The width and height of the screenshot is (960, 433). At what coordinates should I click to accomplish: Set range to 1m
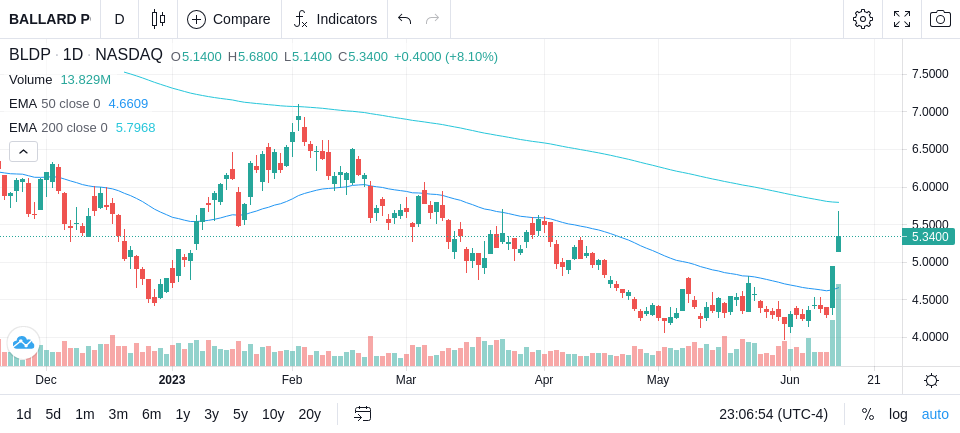point(84,415)
